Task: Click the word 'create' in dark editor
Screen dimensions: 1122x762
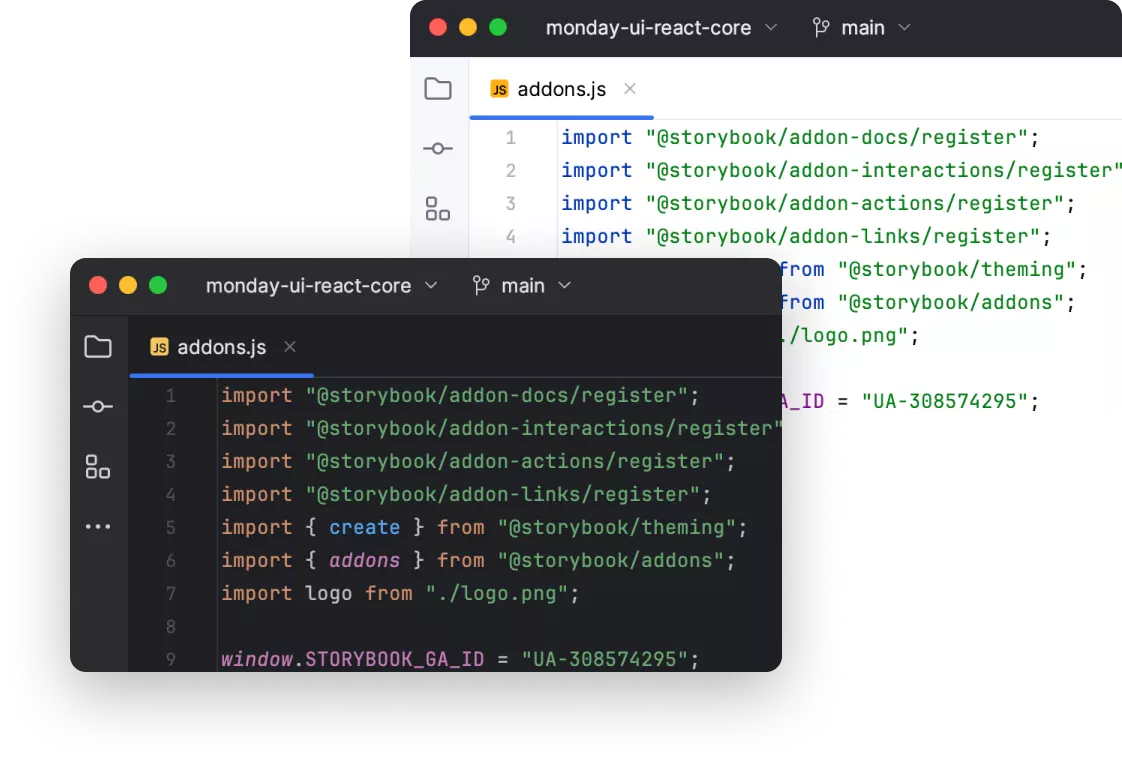Action: click(x=364, y=527)
